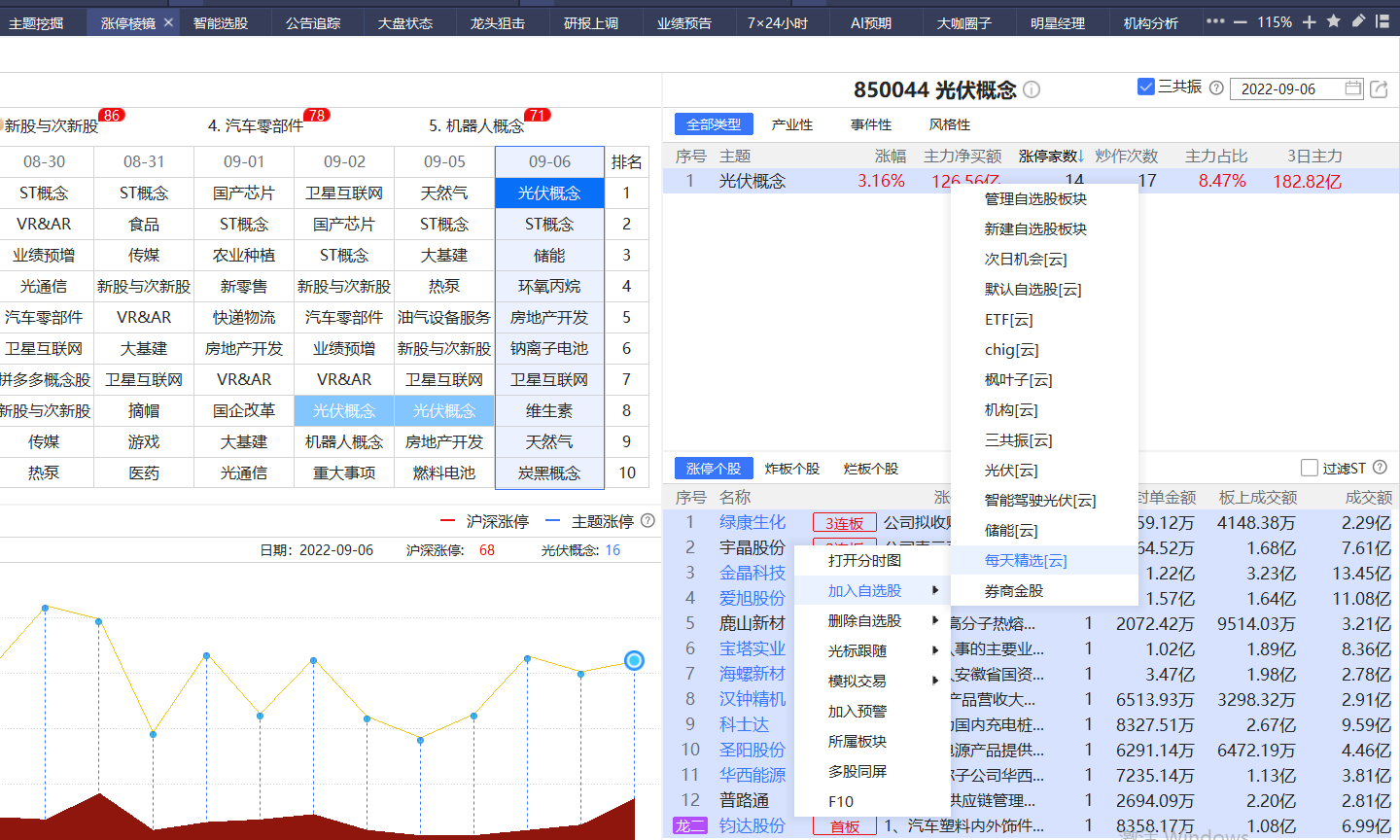Click 光伏概念 cell under 09-06
1400x840 pixels.
(x=549, y=192)
